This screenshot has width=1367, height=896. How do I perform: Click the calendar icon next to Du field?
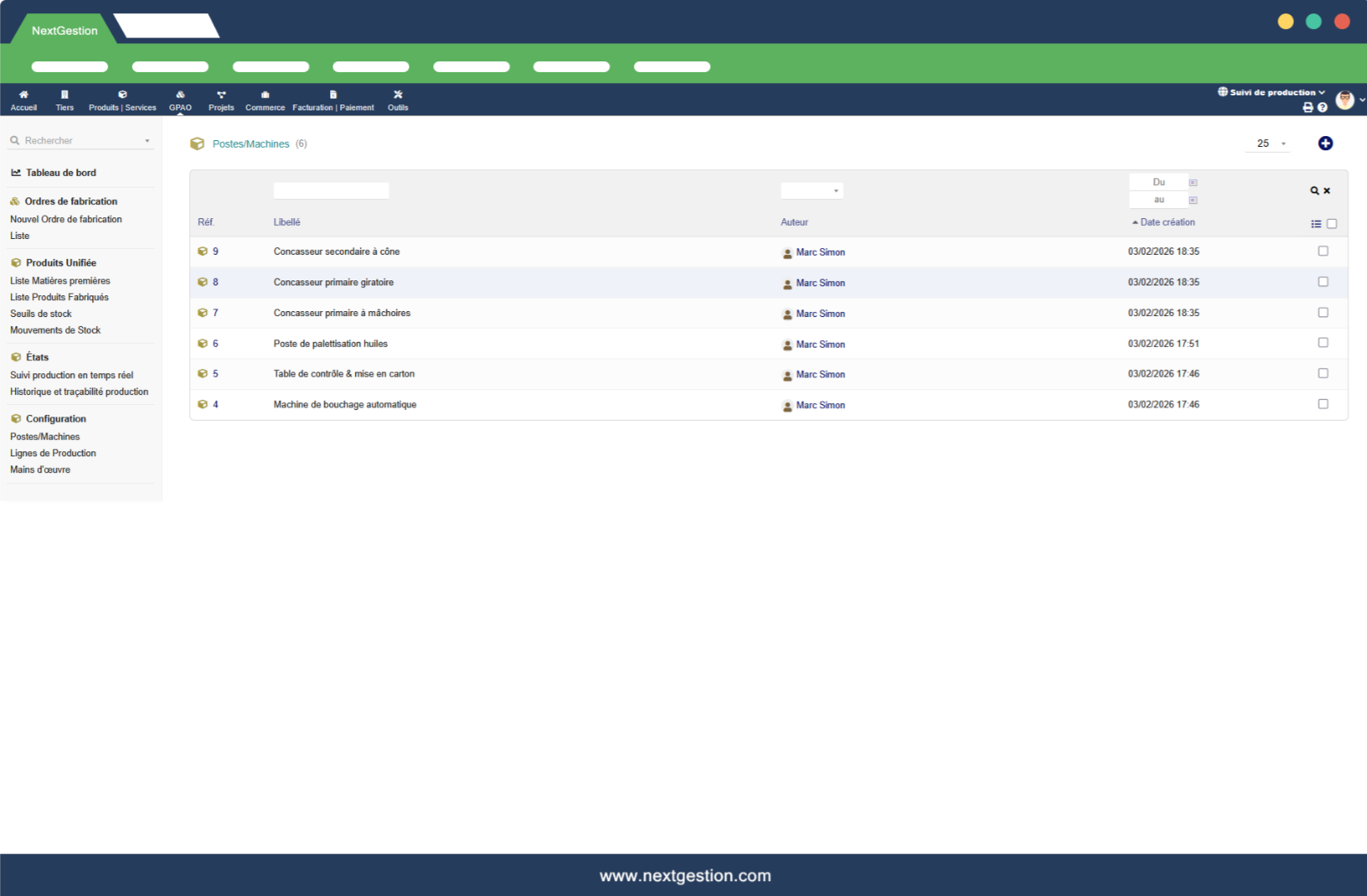(1193, 183)
